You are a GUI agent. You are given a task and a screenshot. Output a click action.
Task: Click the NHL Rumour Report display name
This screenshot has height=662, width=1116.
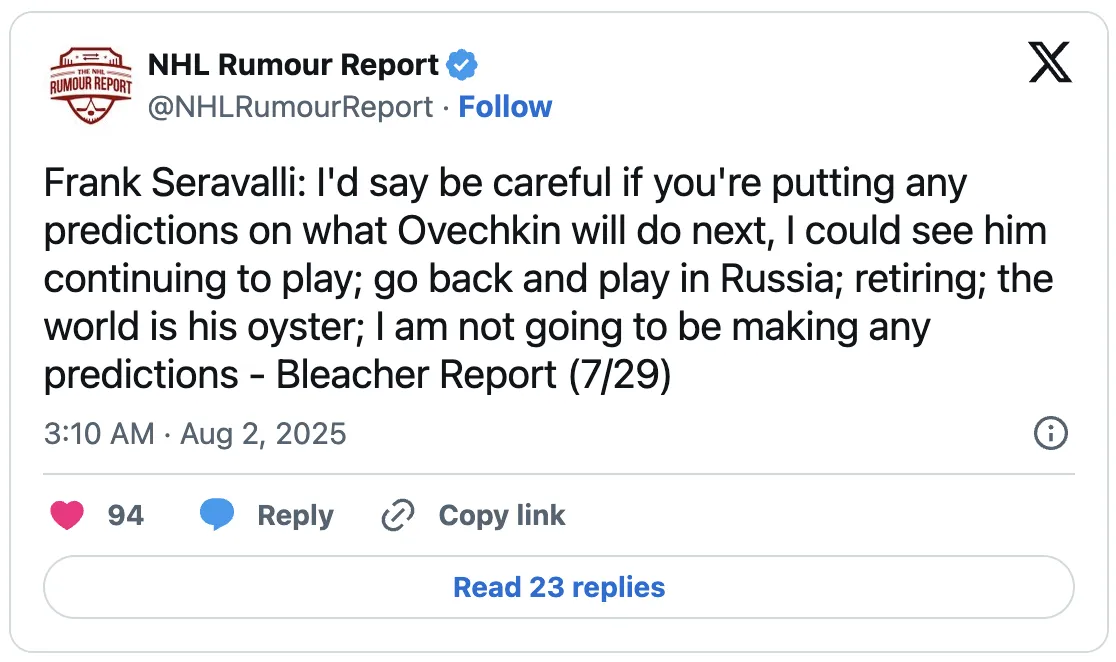tap(293, 65)
